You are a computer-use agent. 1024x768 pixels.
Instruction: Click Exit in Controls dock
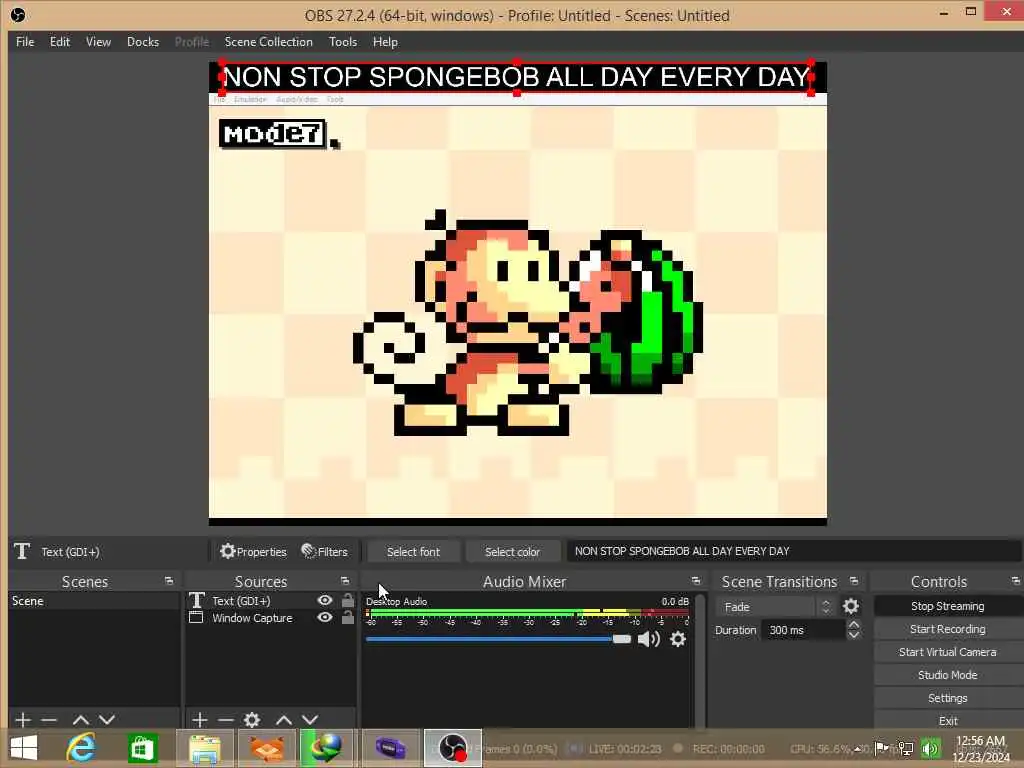click(x=948, y=720)
